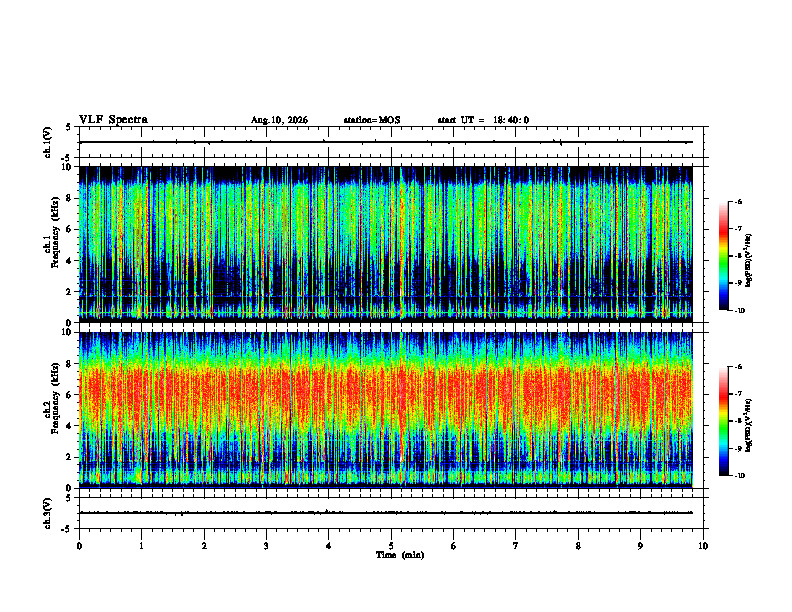Click the Aug.10, 2026 date label
This screenshot has height=612, width=792.
pyautogui.click(x=279, y=120)
